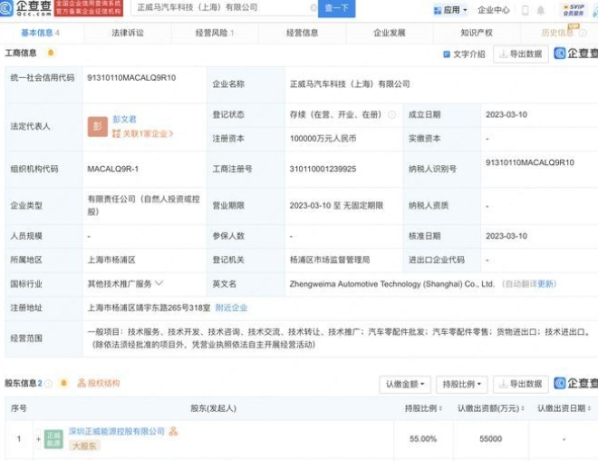Click 导出数据 button in 工商信息 section
The image size is (598, 461).
coord(521,54)
